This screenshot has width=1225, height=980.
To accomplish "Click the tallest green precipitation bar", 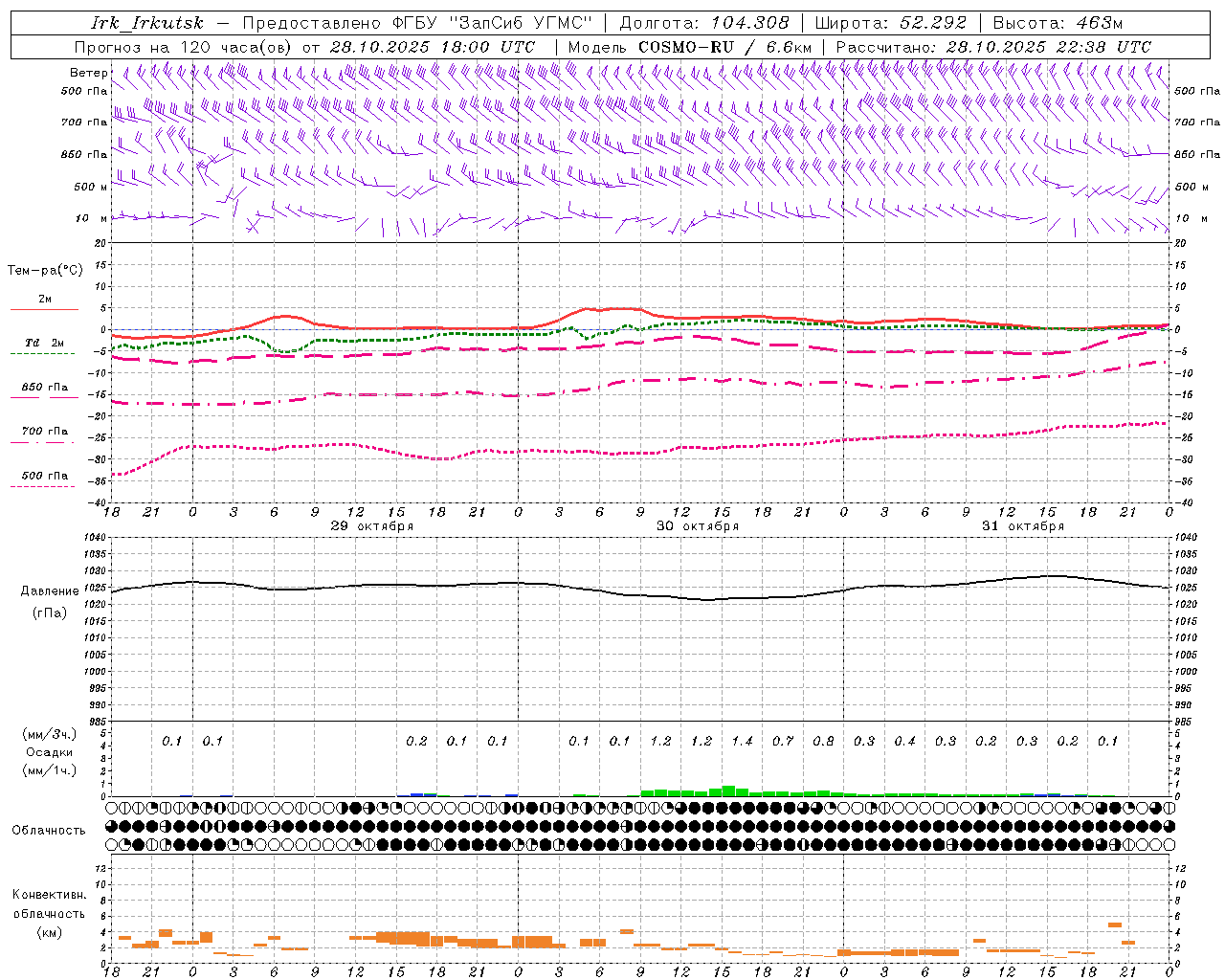I will 728,791.
